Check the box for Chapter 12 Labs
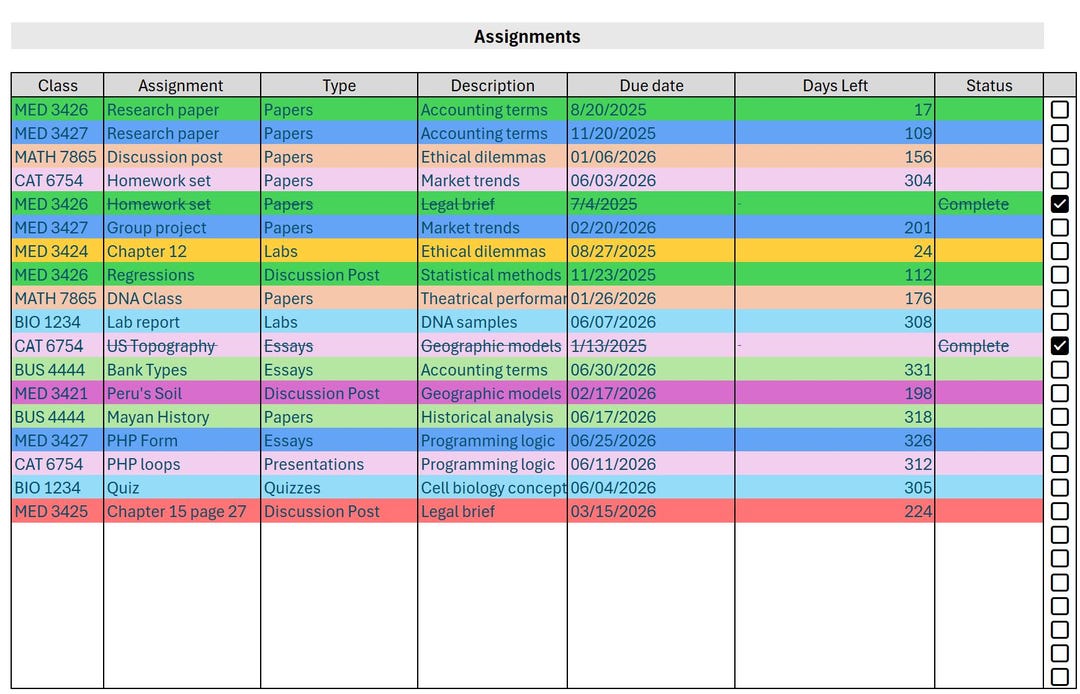Screen dimensions: 1080x694 pyautogui.click(x=1060, y=251)
